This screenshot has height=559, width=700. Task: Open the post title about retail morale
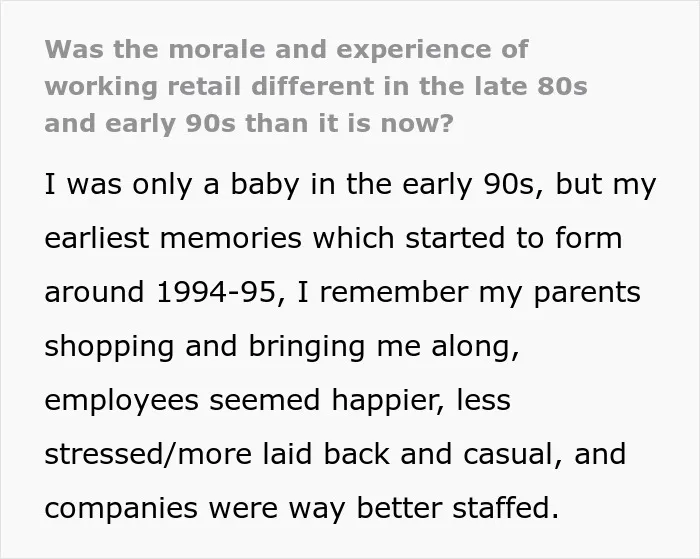(x=316, y=86)
